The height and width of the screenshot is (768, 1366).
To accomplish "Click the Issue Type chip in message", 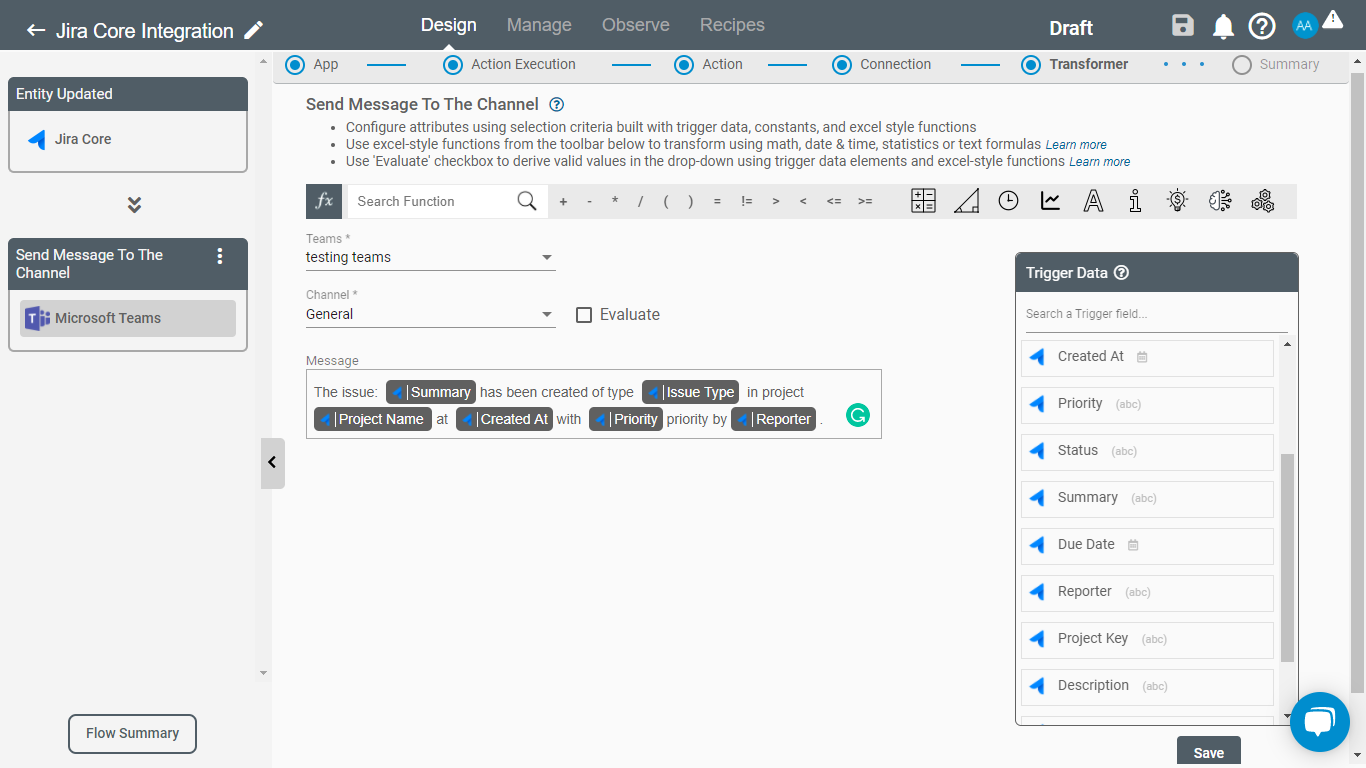I will point(690,392).
